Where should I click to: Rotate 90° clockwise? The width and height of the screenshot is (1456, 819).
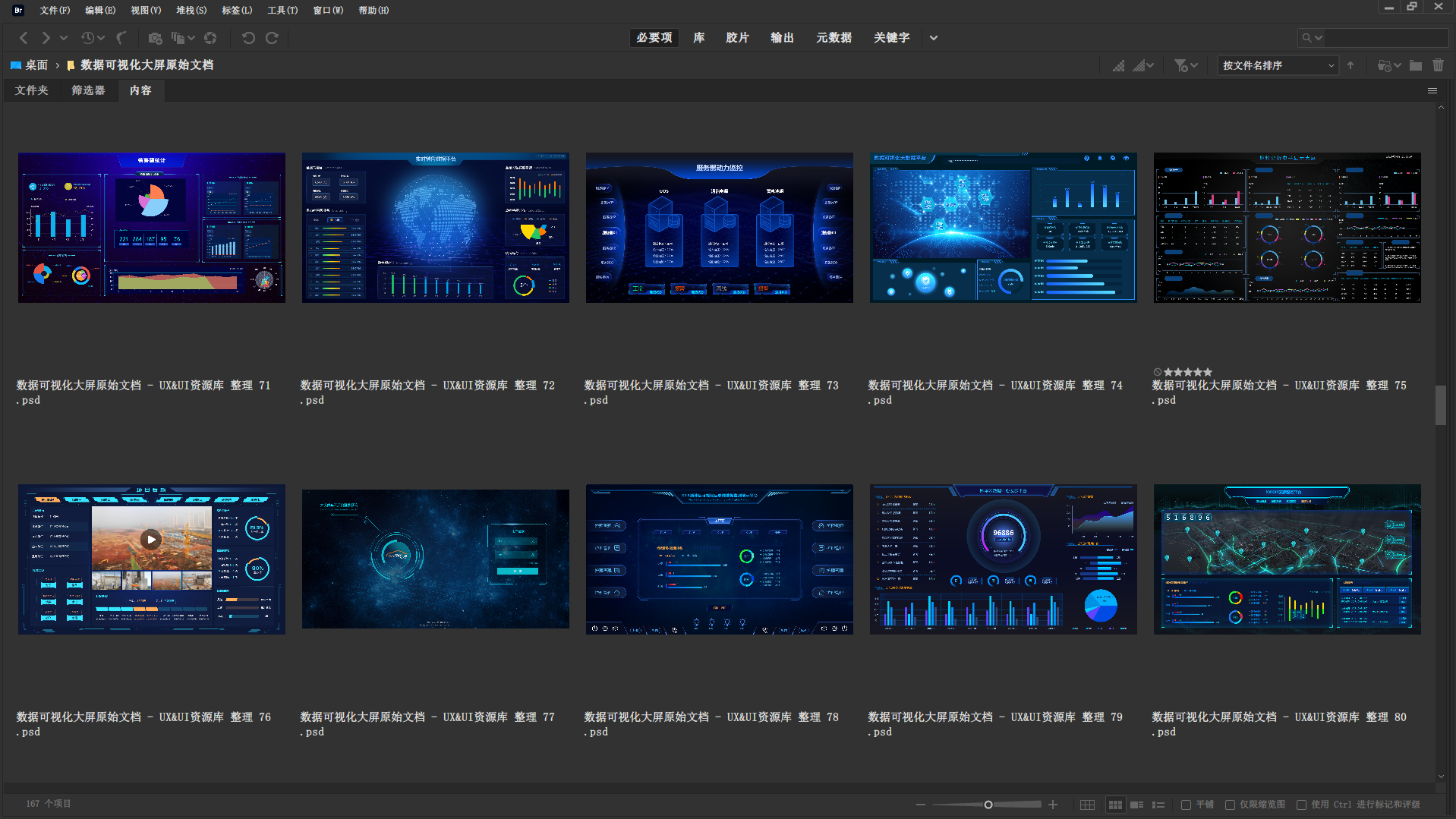point(272,38)
